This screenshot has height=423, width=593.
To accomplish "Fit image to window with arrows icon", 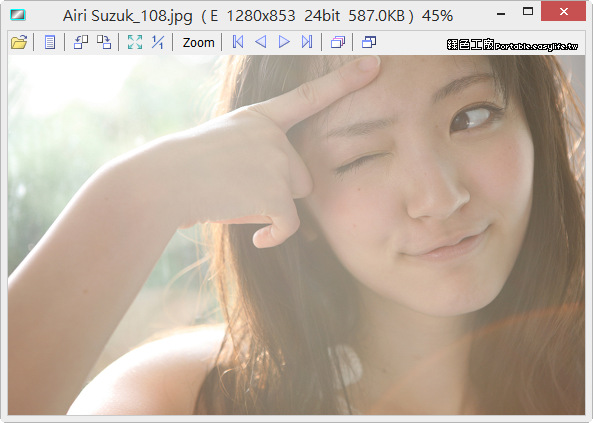I will point(135,42).
